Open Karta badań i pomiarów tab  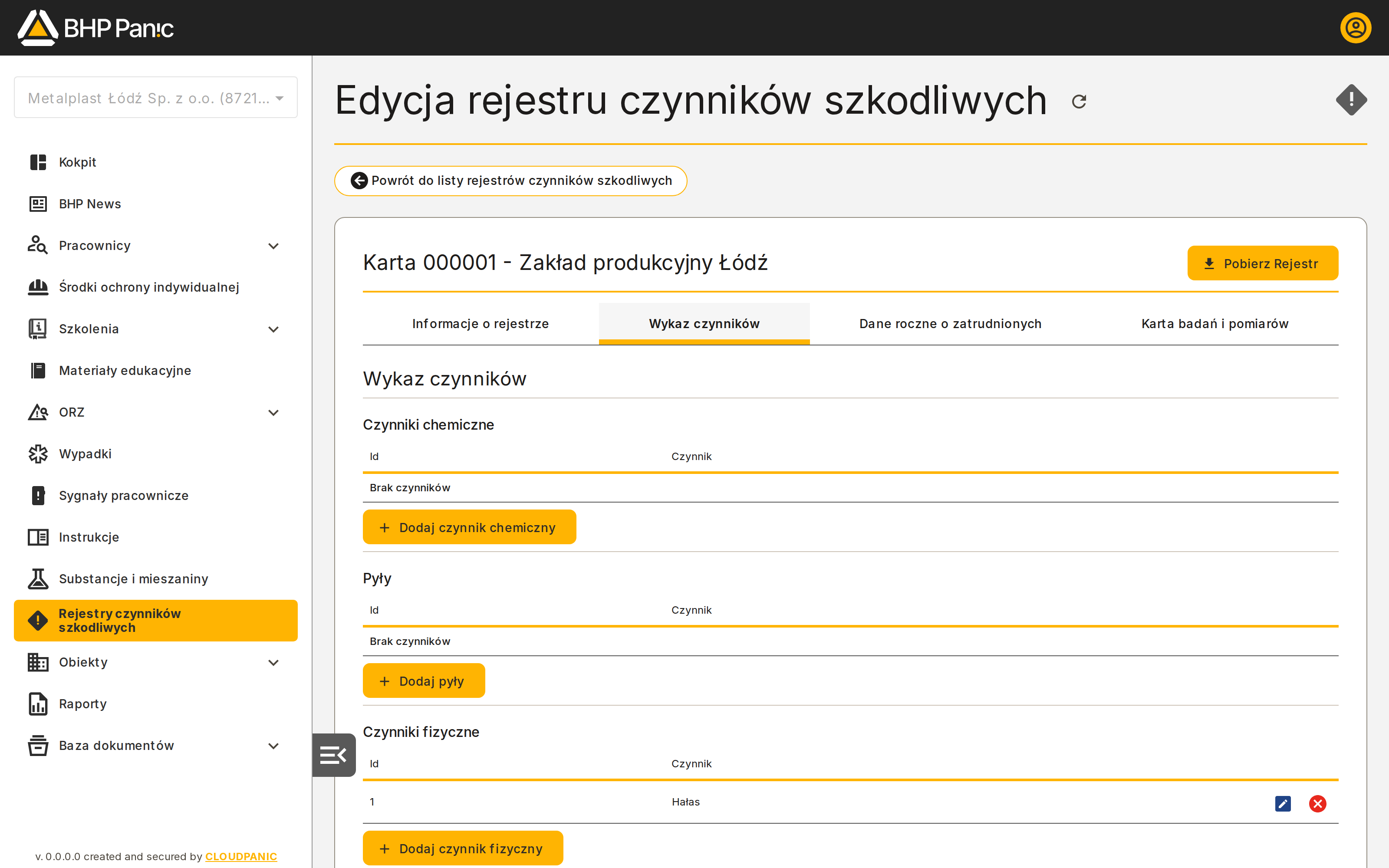point(1215,324)
